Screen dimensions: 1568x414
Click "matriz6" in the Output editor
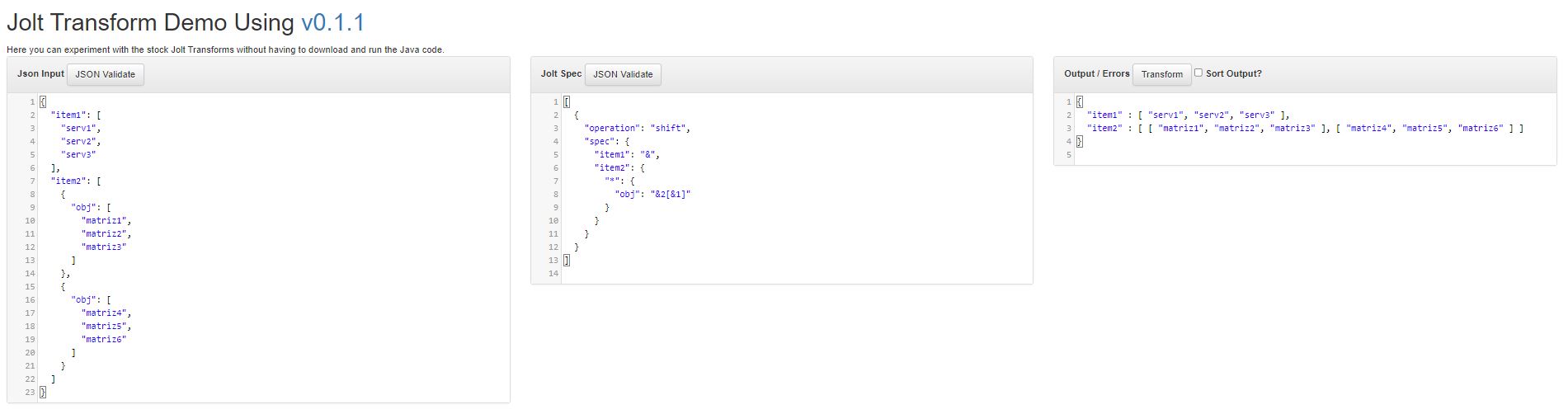1481,128
